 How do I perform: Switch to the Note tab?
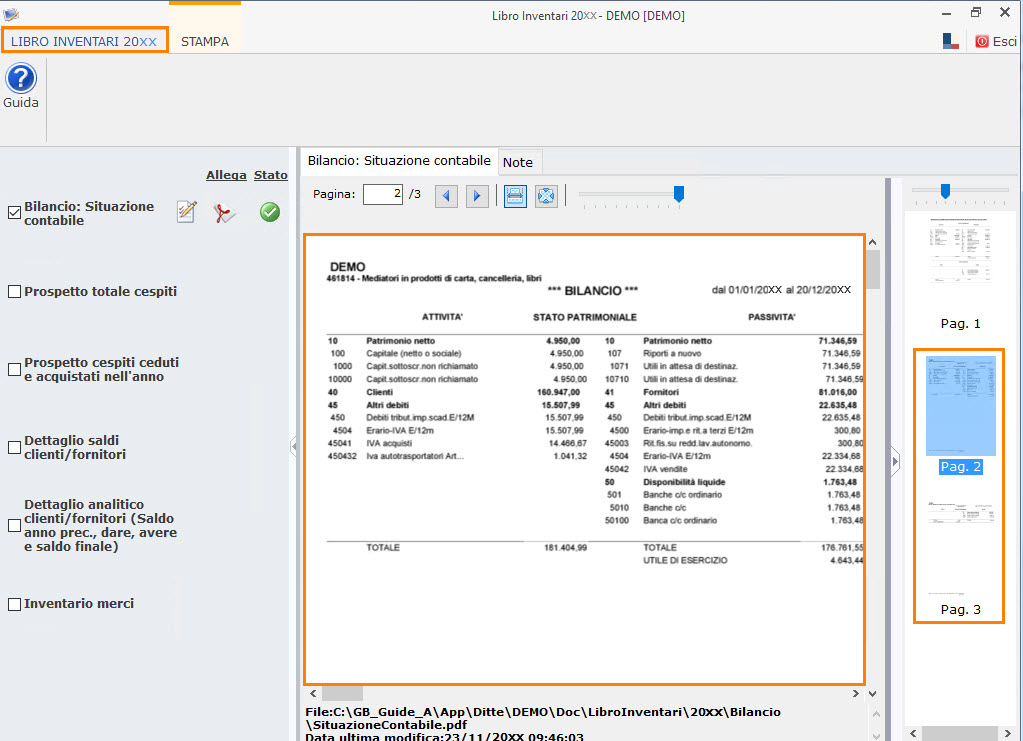[517, 162]
